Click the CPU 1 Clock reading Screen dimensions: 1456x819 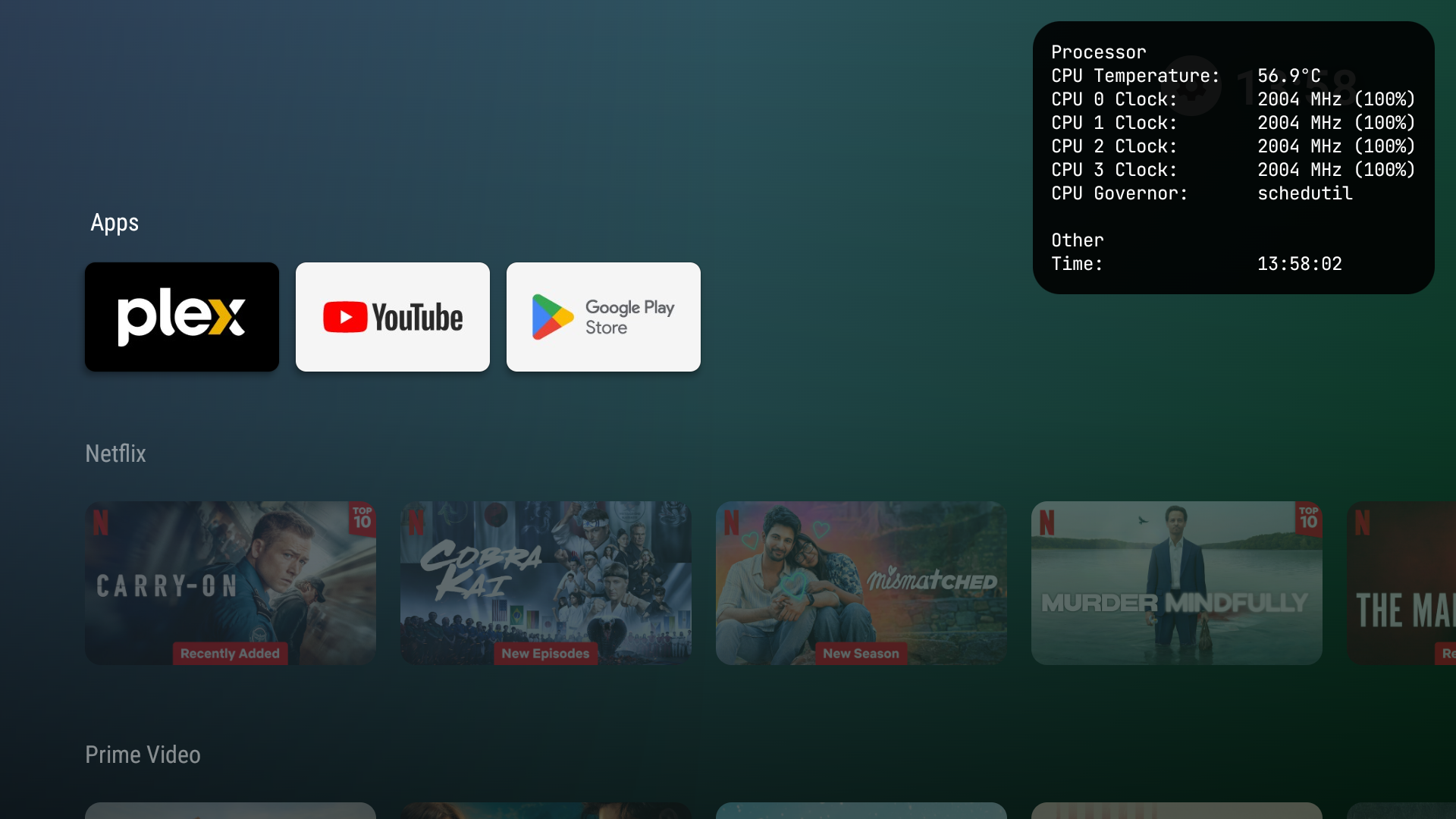click(1336, 123)
